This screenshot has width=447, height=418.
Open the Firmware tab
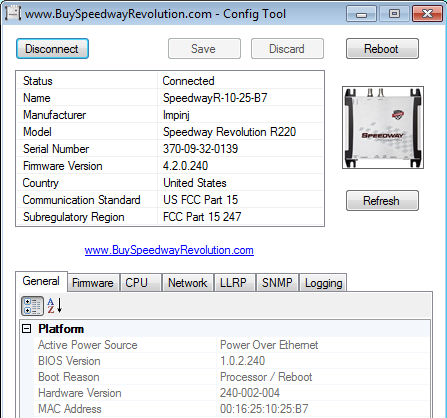tap(93, 283)
